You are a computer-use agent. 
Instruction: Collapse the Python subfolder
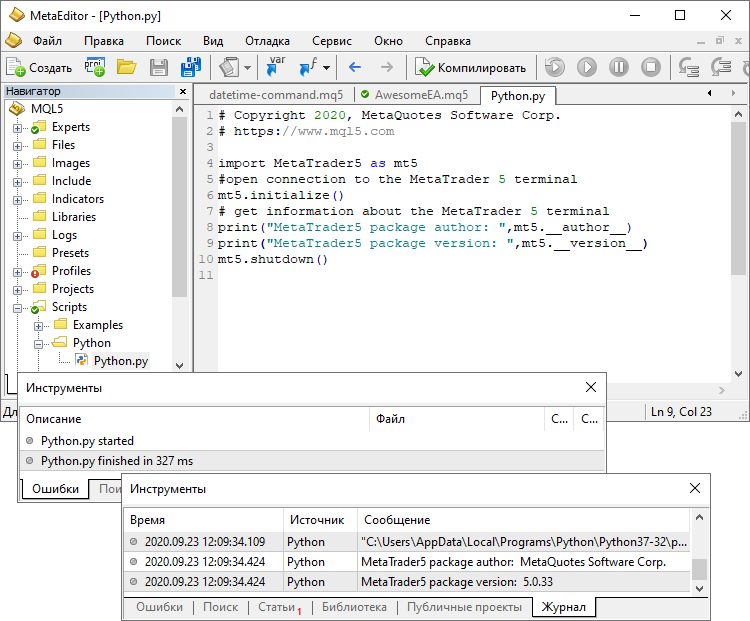39,344
